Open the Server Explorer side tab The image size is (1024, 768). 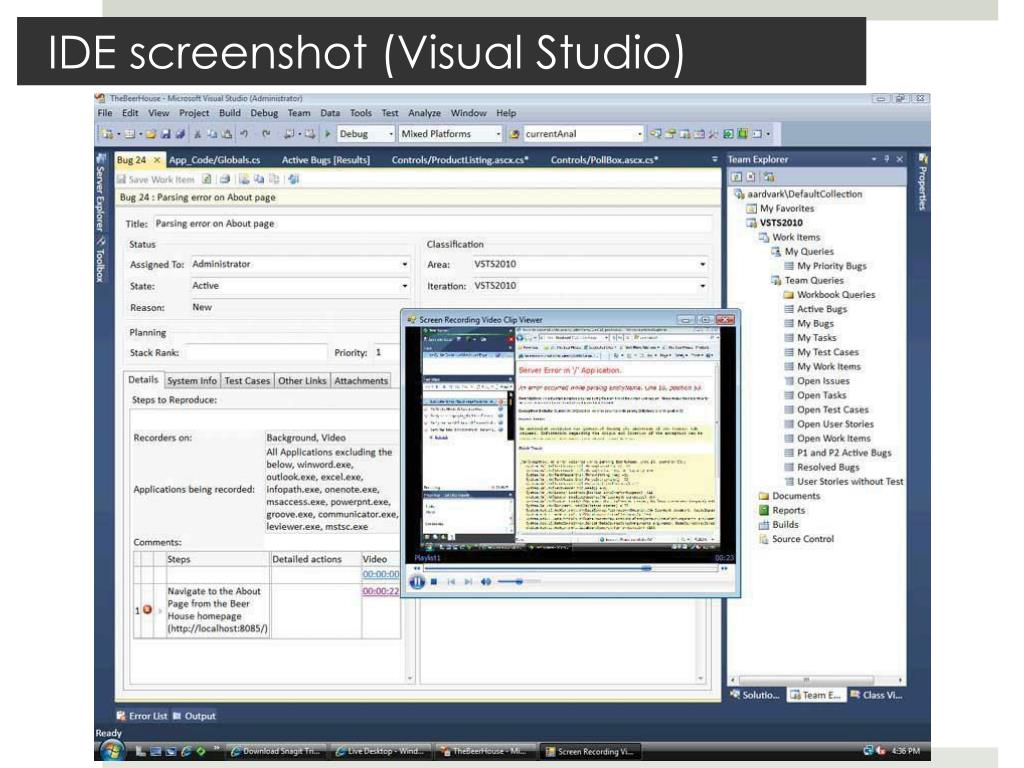[x=100, y=193]
